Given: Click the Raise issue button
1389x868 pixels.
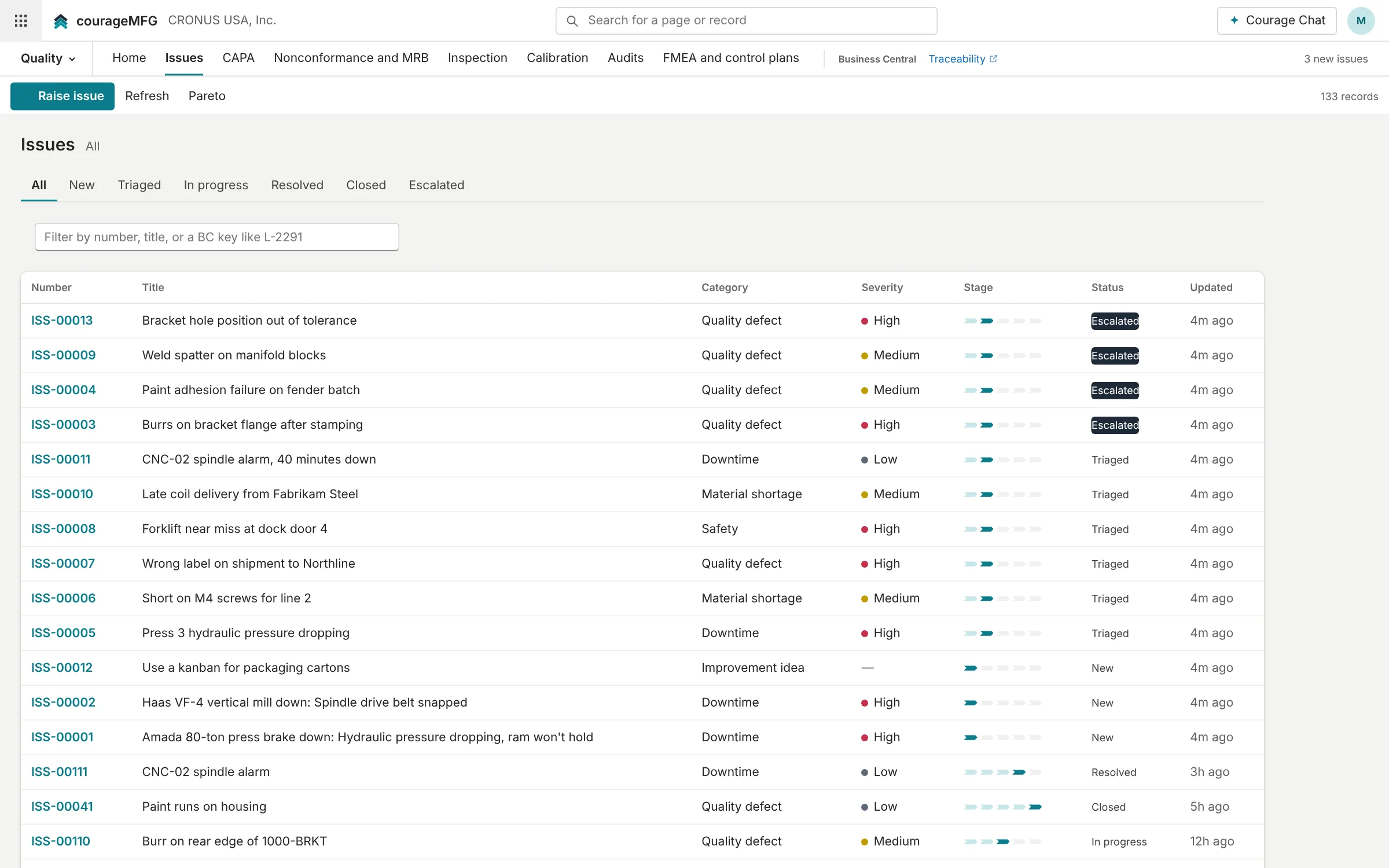Looking at the screenshot, I should tap(63, 96).
